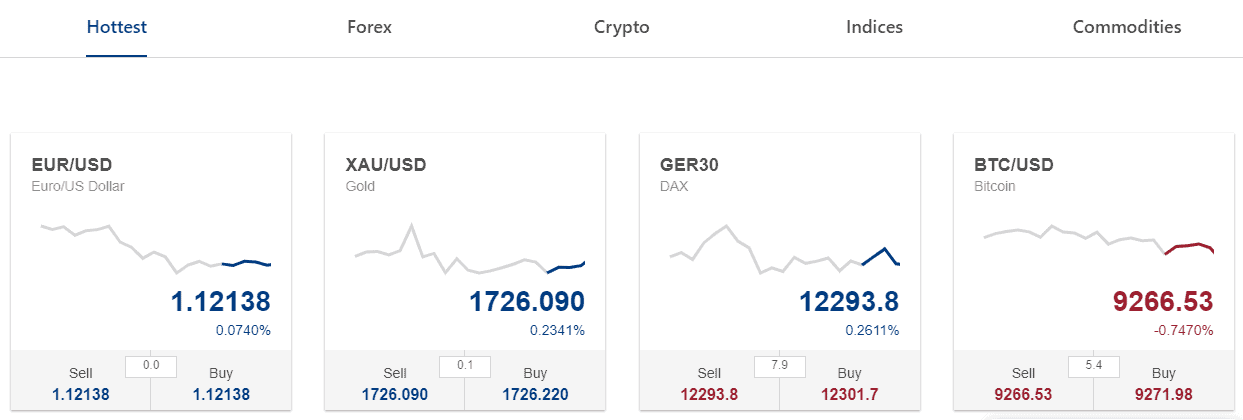Viewport: 1243px width, 420px height.
Task: Buy Gold at 1726.220
Action: point(535,384)
